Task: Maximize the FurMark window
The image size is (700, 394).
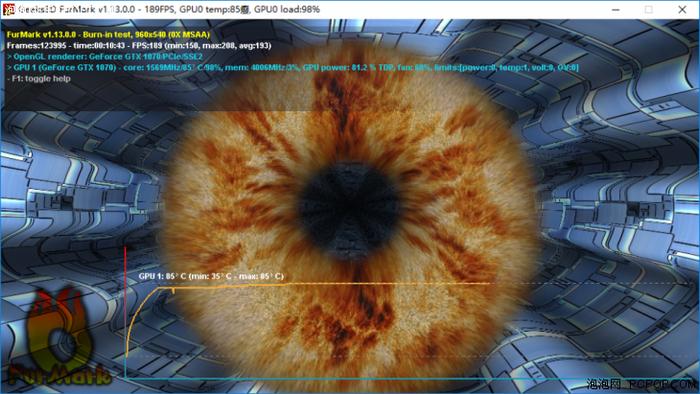Action: pos(649,9)
